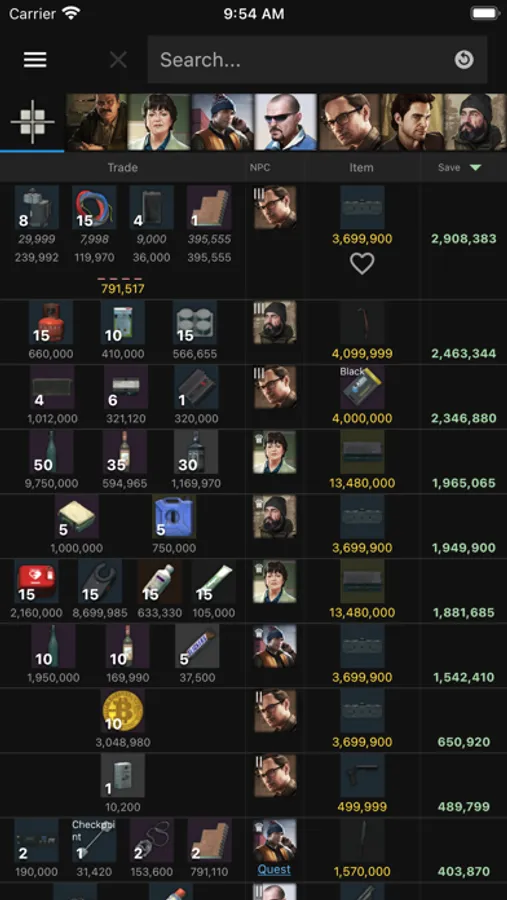Filter by the woman trader portrait in the top row
Screen dimensions: 507x900
[x=159, y=122]
